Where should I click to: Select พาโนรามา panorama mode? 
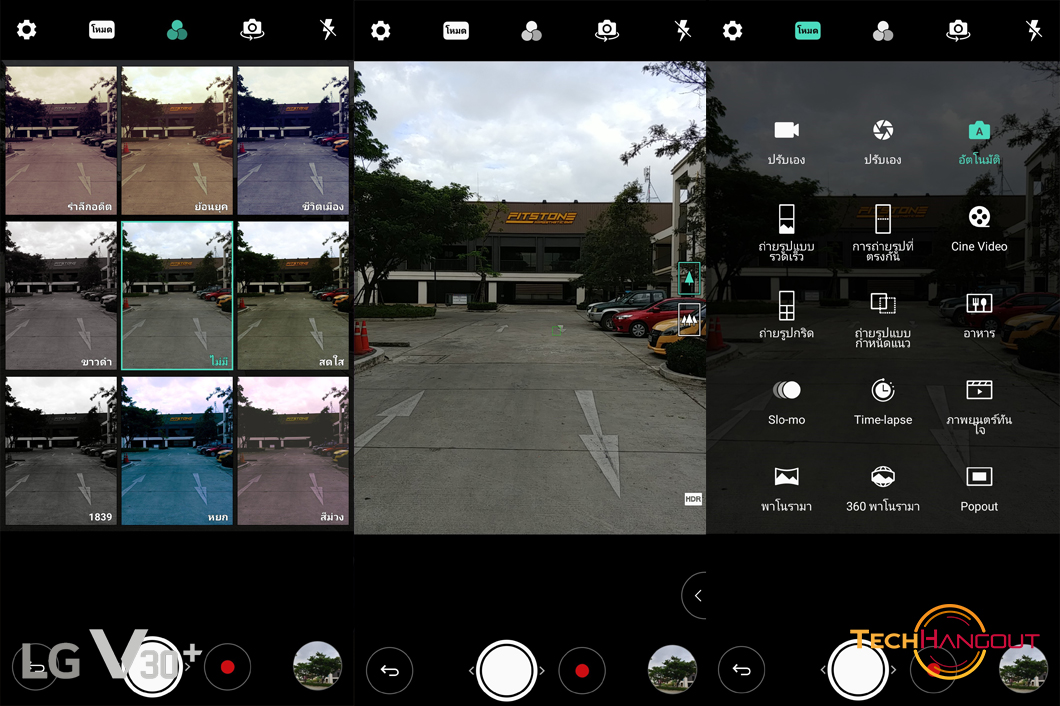786,490
